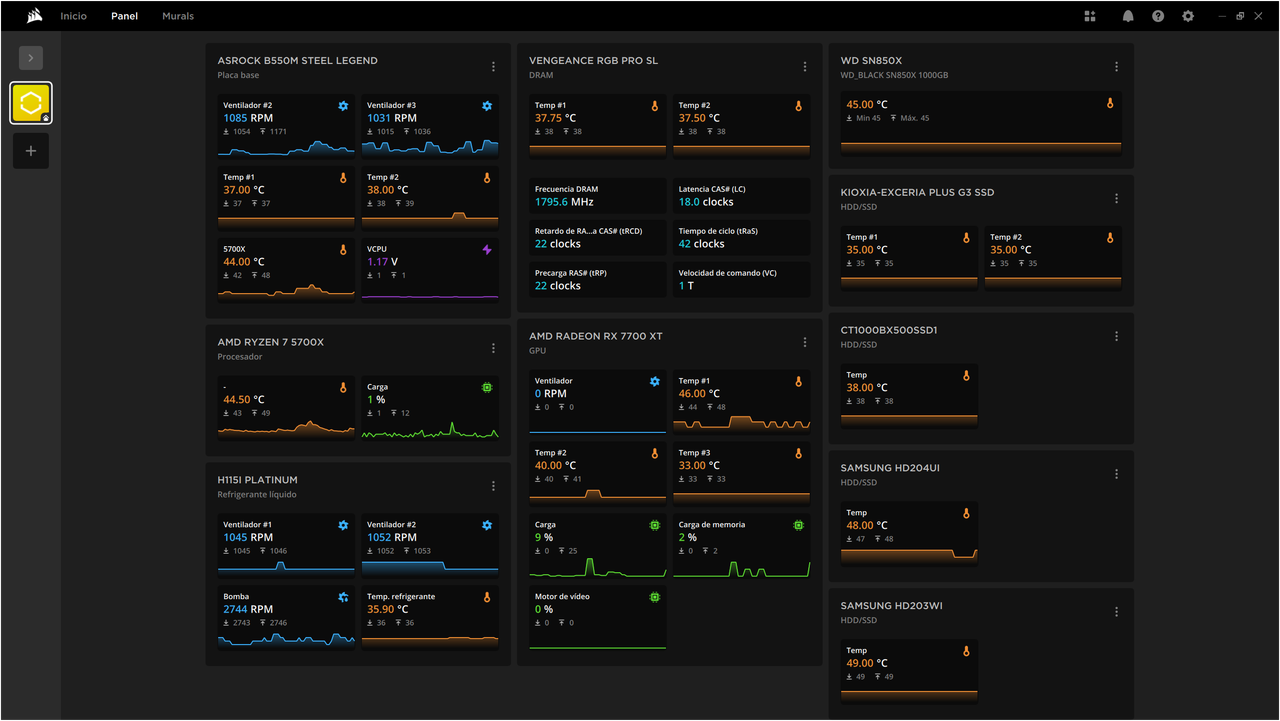
Task: Click thermometer icon on DRAM Temp #2
Action: tap(799, 106)
